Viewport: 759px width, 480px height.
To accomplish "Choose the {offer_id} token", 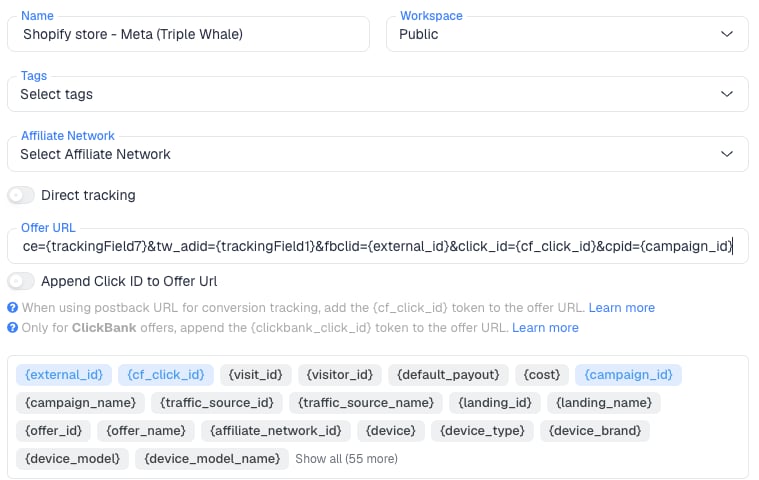I will (53, 431).
